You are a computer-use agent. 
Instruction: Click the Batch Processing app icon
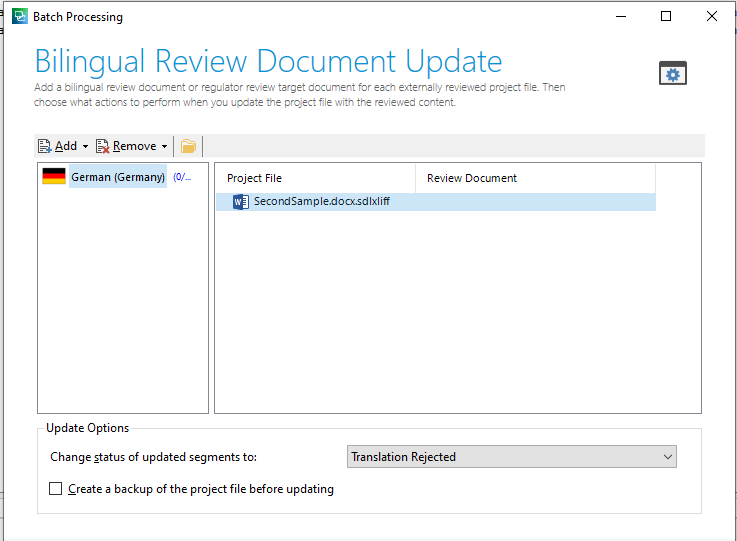20,16
